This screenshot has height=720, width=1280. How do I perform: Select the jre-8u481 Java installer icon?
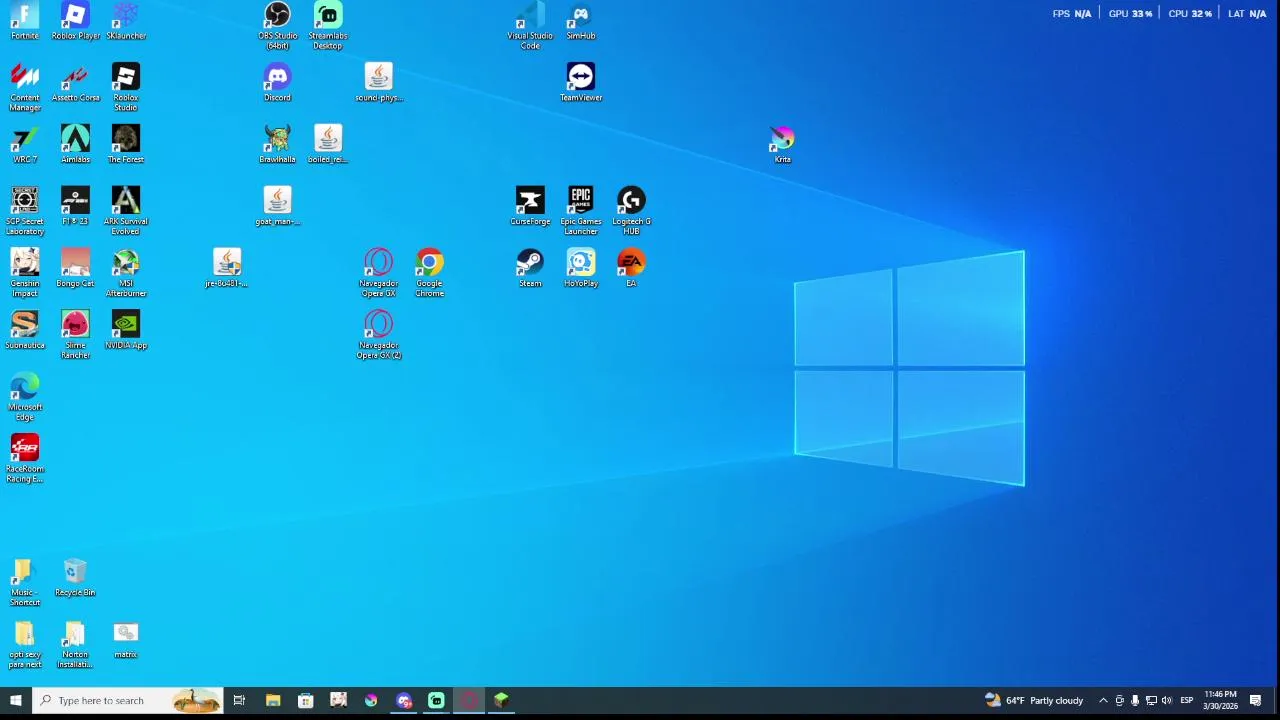(227, 269)
